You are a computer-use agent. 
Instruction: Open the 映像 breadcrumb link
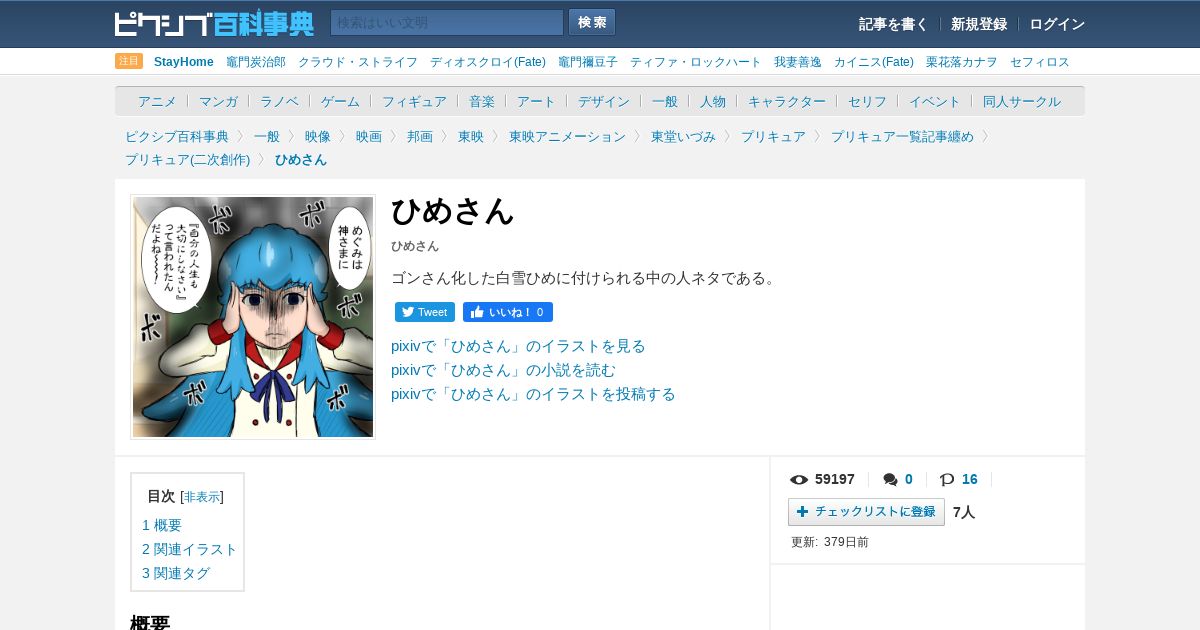[x=318, y=136]
